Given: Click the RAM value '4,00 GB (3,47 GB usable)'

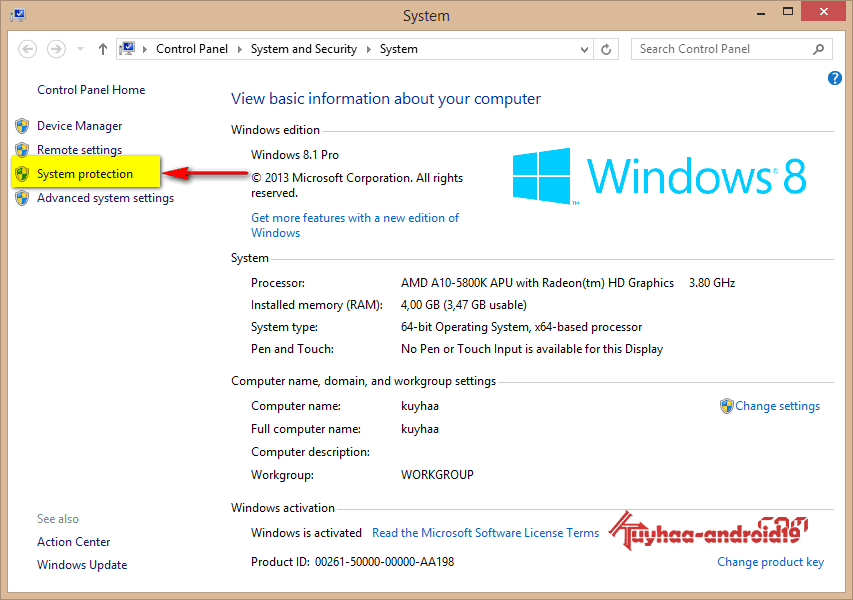Looking at the screenshot, I should pos(463,305).
